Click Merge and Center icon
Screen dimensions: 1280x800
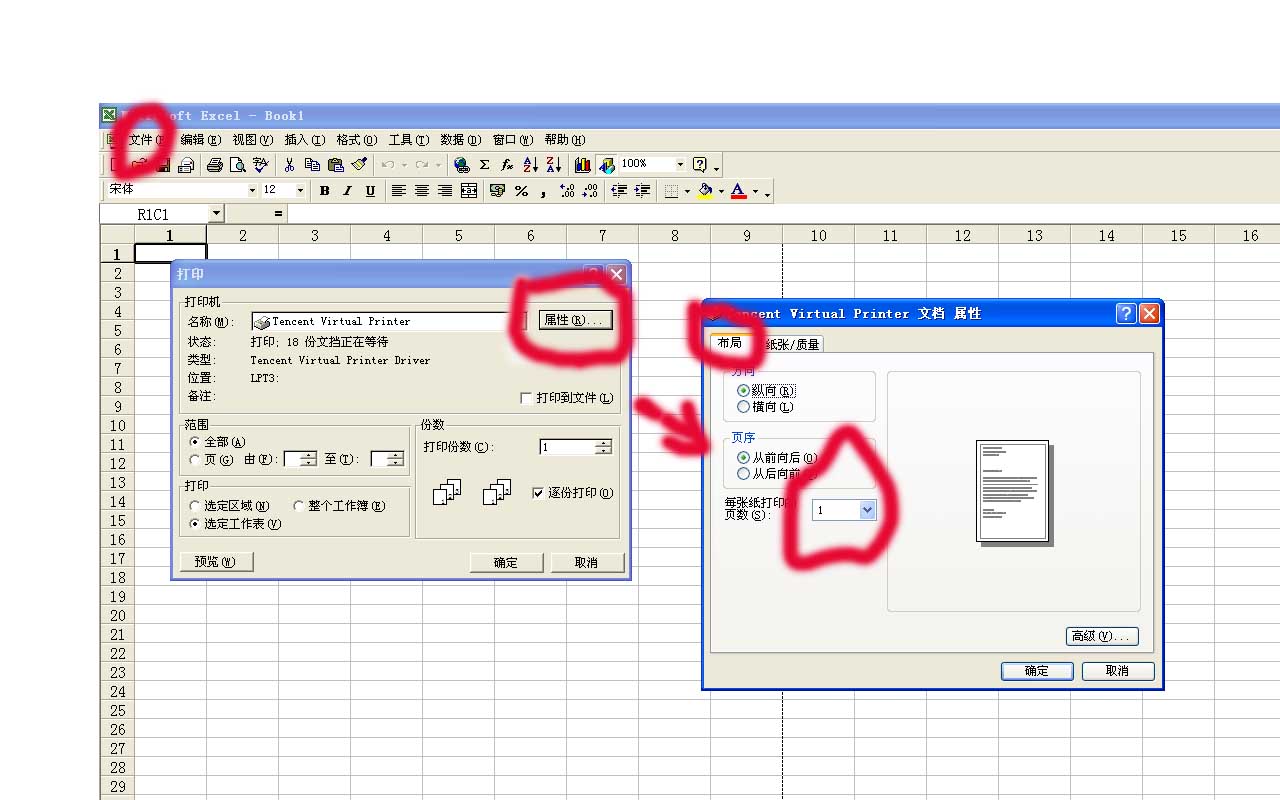468,191
